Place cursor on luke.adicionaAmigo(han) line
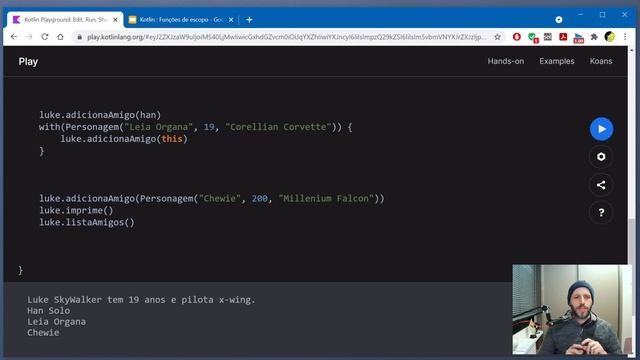 coord(100,115)
